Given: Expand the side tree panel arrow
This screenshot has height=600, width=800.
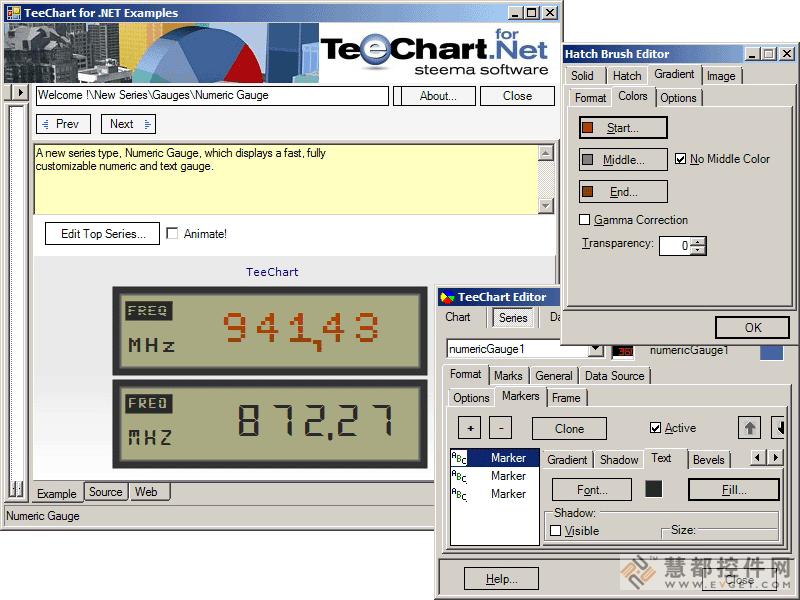Looking at the screenshot, I should [x=20, y=93].
